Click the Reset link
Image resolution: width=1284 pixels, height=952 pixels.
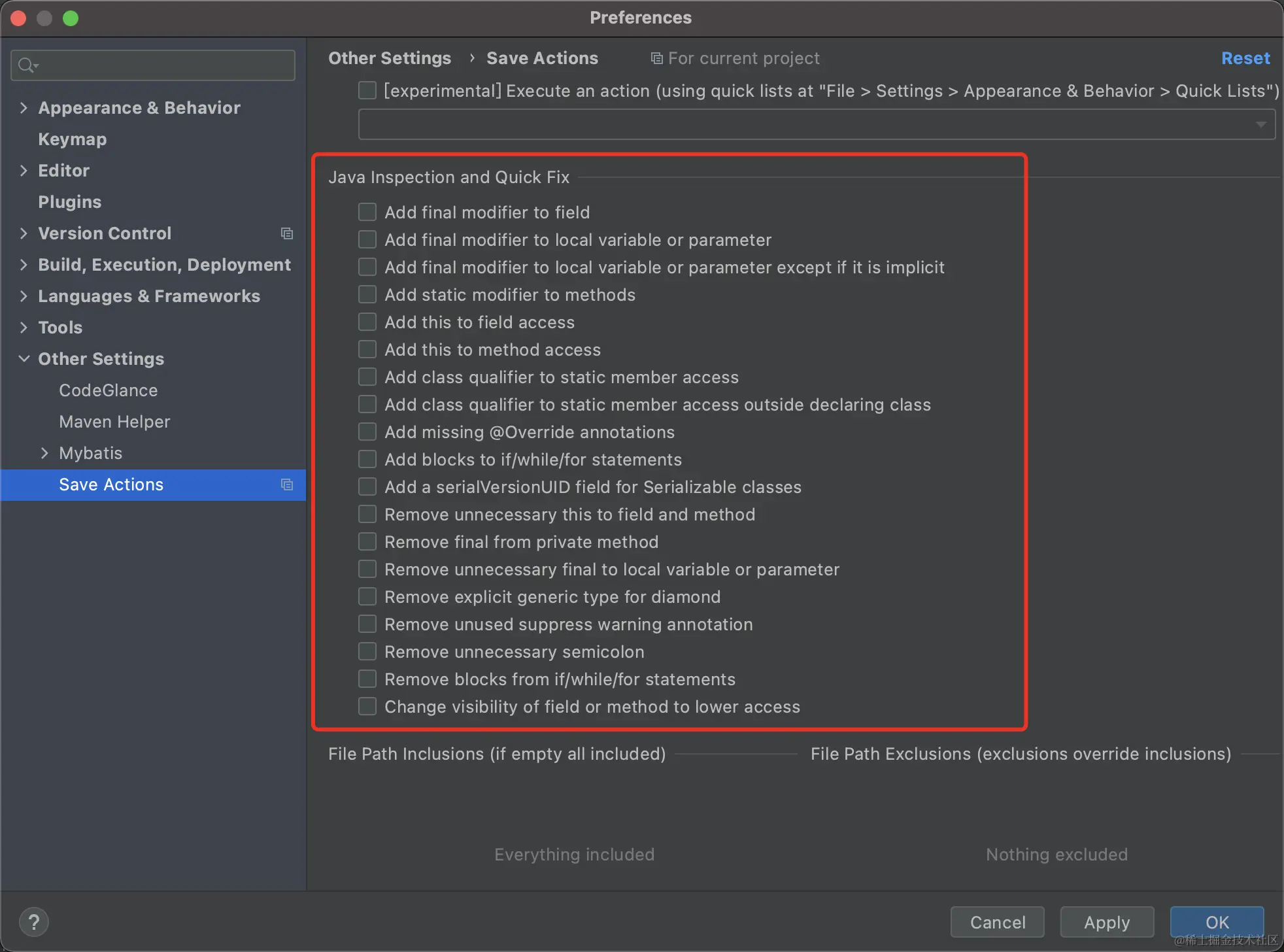tap(1245, 58)
